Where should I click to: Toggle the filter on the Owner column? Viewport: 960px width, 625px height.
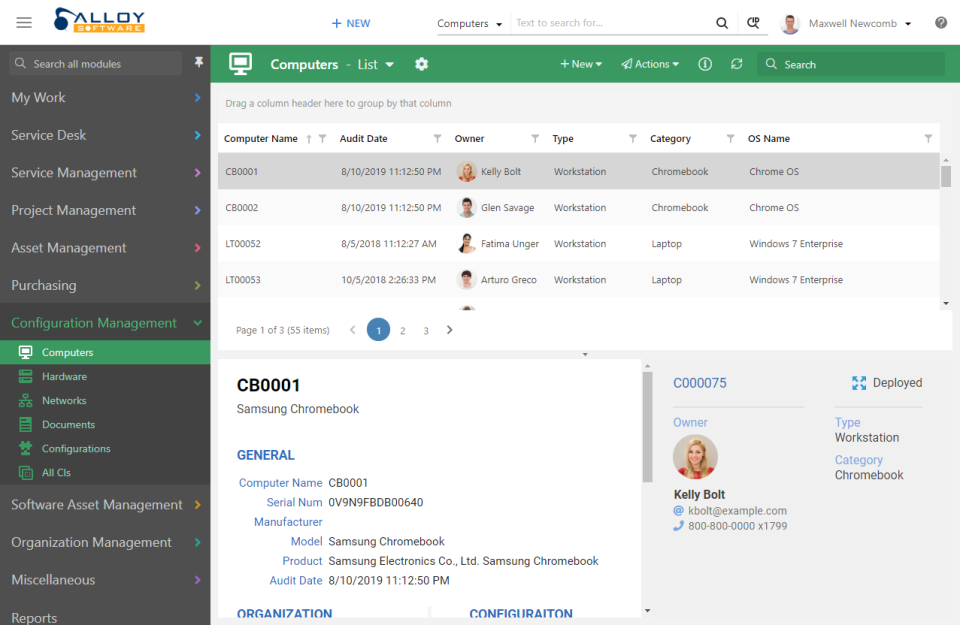[535, 138]
